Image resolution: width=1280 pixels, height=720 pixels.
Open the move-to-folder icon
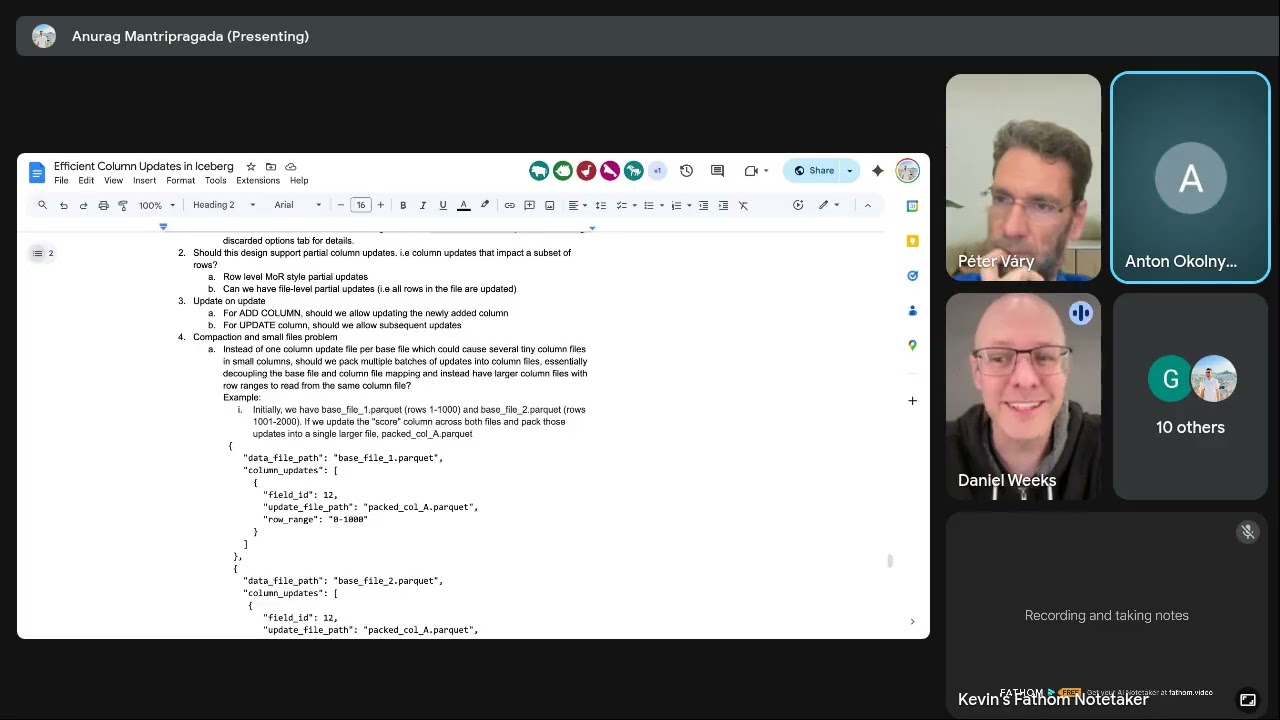point(271,167)
